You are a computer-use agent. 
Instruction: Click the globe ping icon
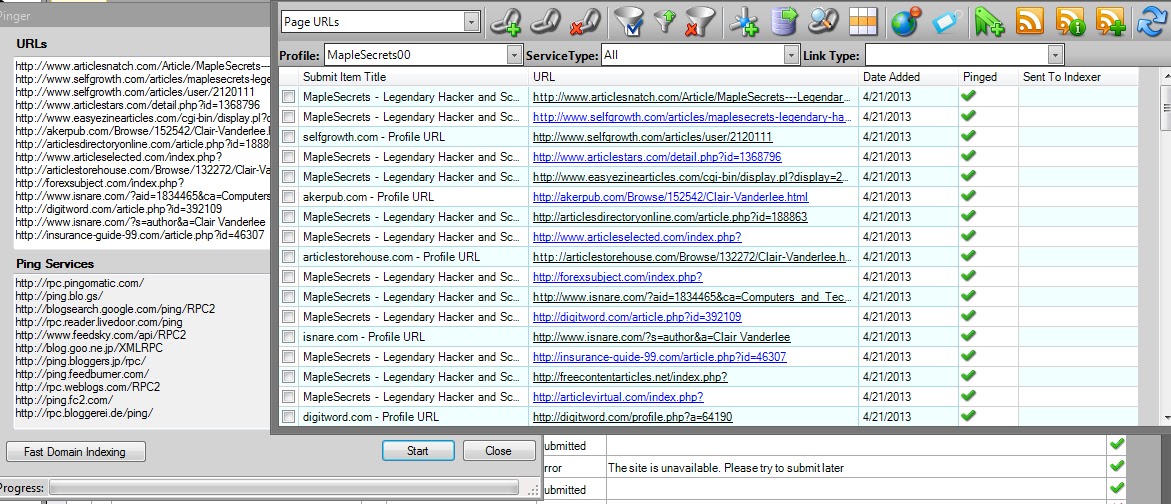point(906,22)
